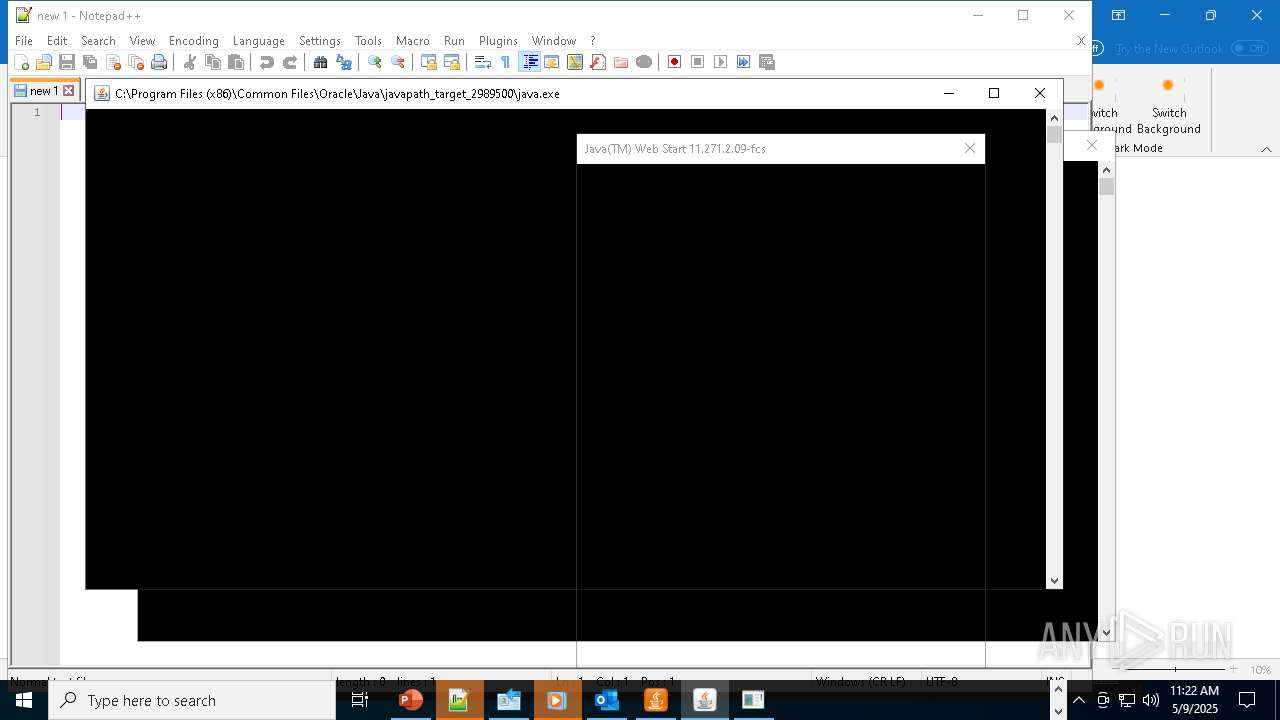Zoom in using the toolbar icon
Viewport: 1280px width, 720px height.
click(375, 62)
